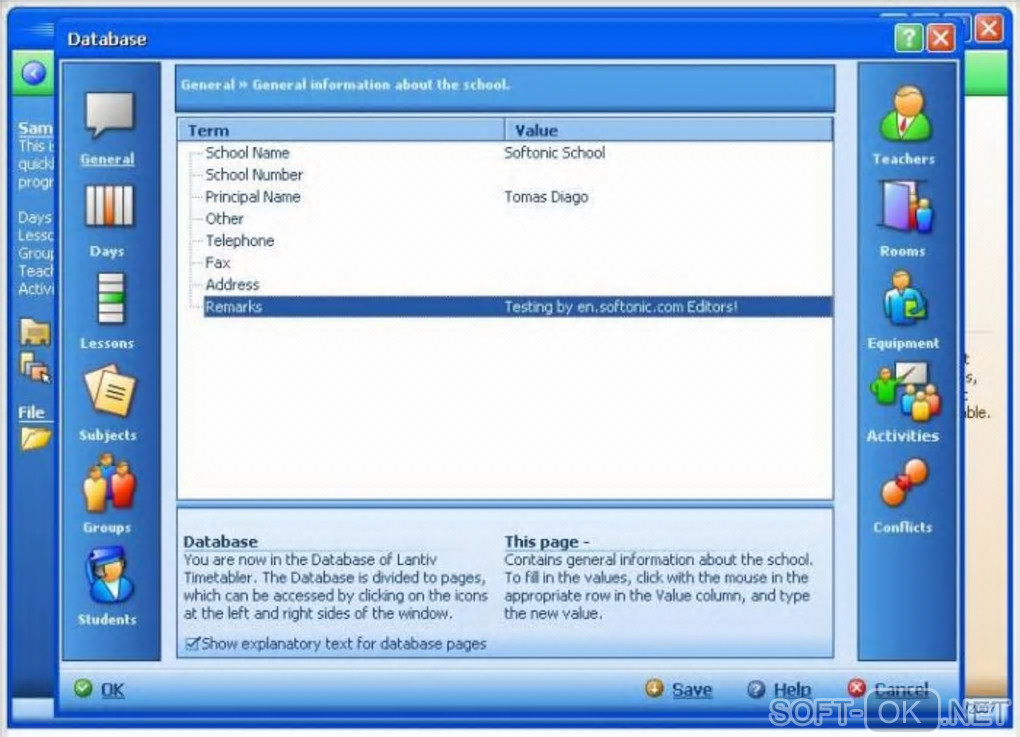This screenshot has width=1020, height=737.
Task: Click the Days label text
Action: [x=107, y=251]
